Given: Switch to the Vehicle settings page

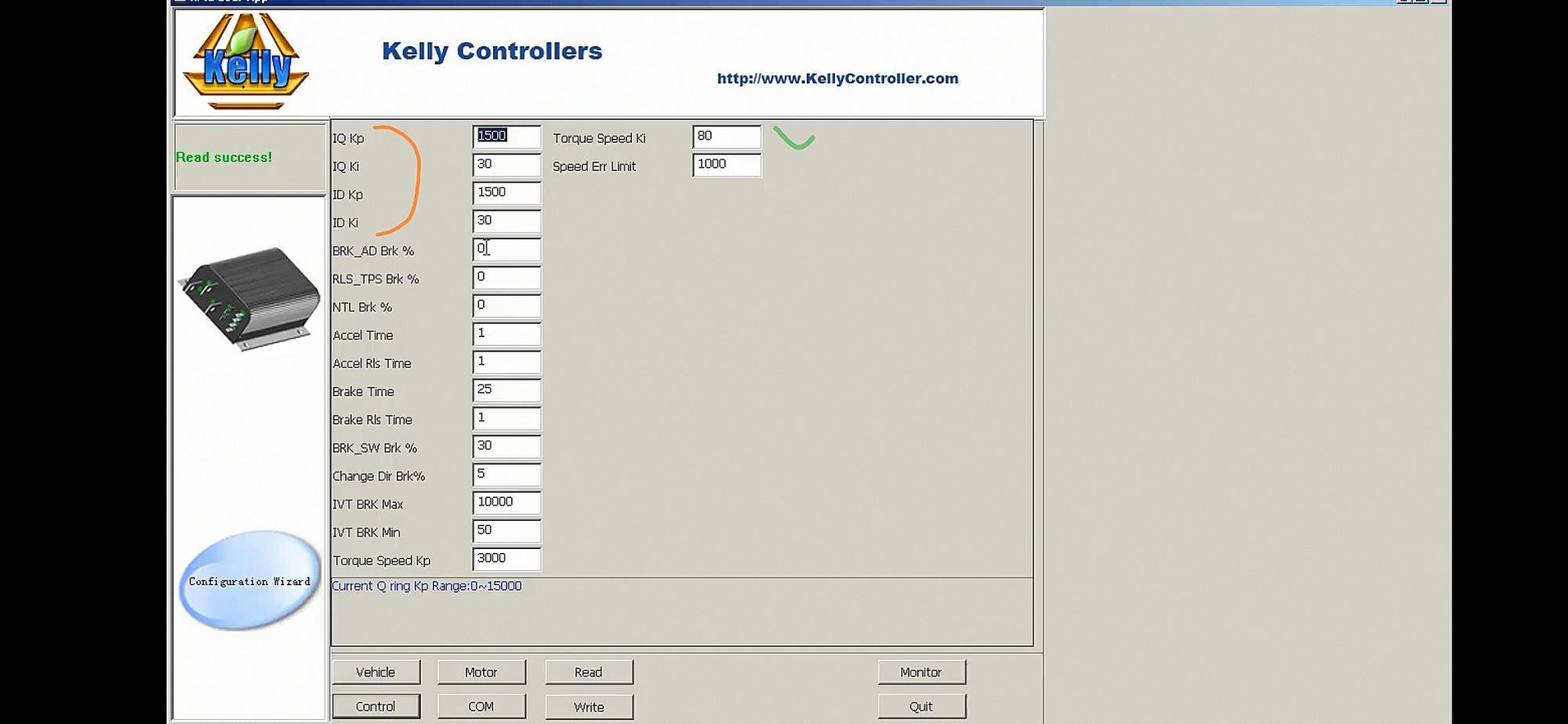Looking at the screenshot, I should point(376,672).
